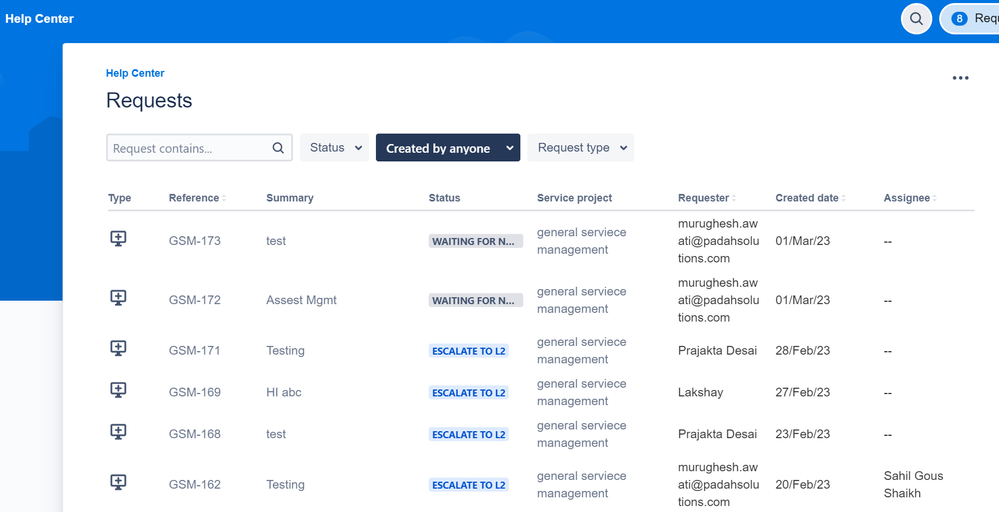Open request GSM-172

[195, 300]
